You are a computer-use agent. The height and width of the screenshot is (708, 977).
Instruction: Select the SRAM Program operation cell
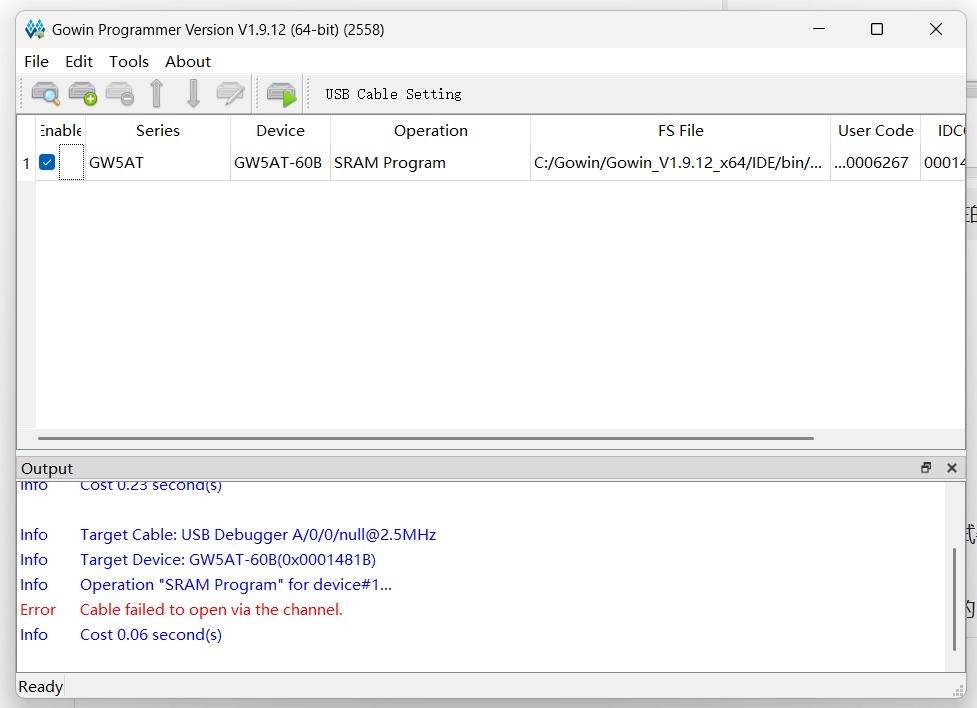(x=431, y=163)
